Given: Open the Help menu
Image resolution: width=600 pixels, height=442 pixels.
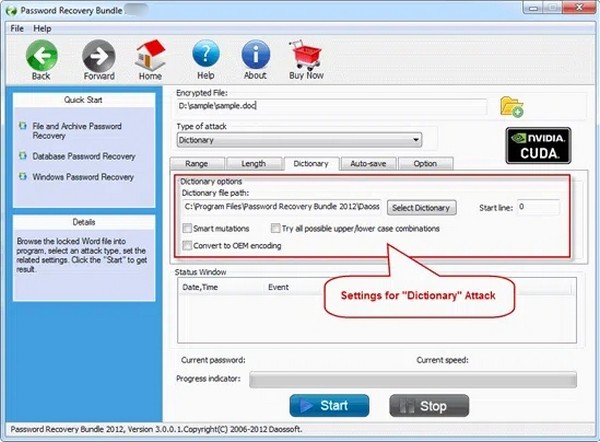Looking at the screenshot, I should click(42, 29).
